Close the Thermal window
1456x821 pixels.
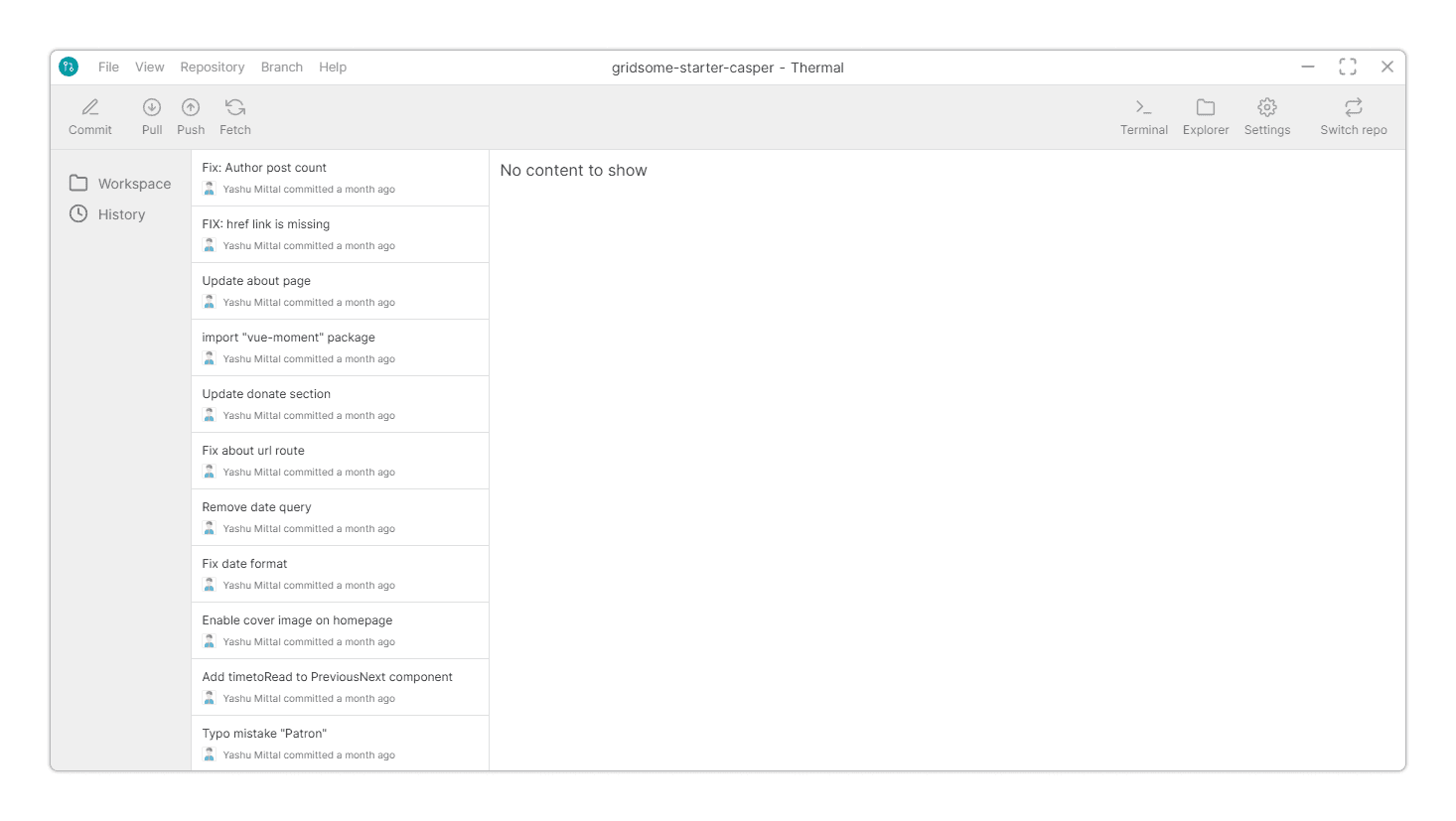[1387, 67]
